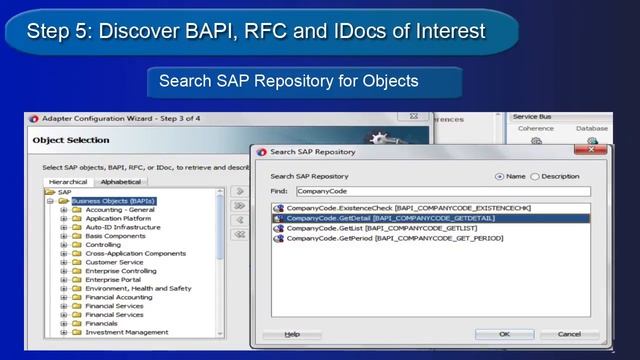This screenshot has width=640, height=360.
Task: Click the move-selected-right single arrow button
Action: 240,191
